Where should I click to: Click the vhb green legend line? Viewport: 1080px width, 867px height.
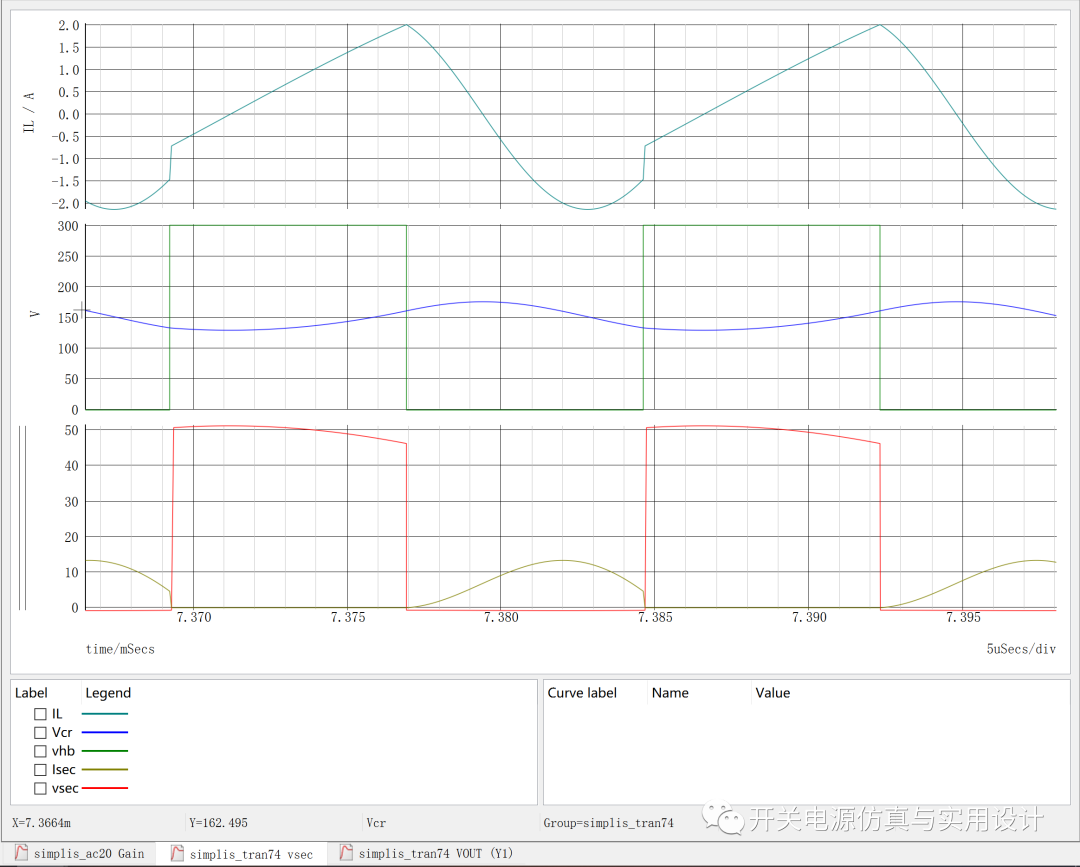coord(105,751)
